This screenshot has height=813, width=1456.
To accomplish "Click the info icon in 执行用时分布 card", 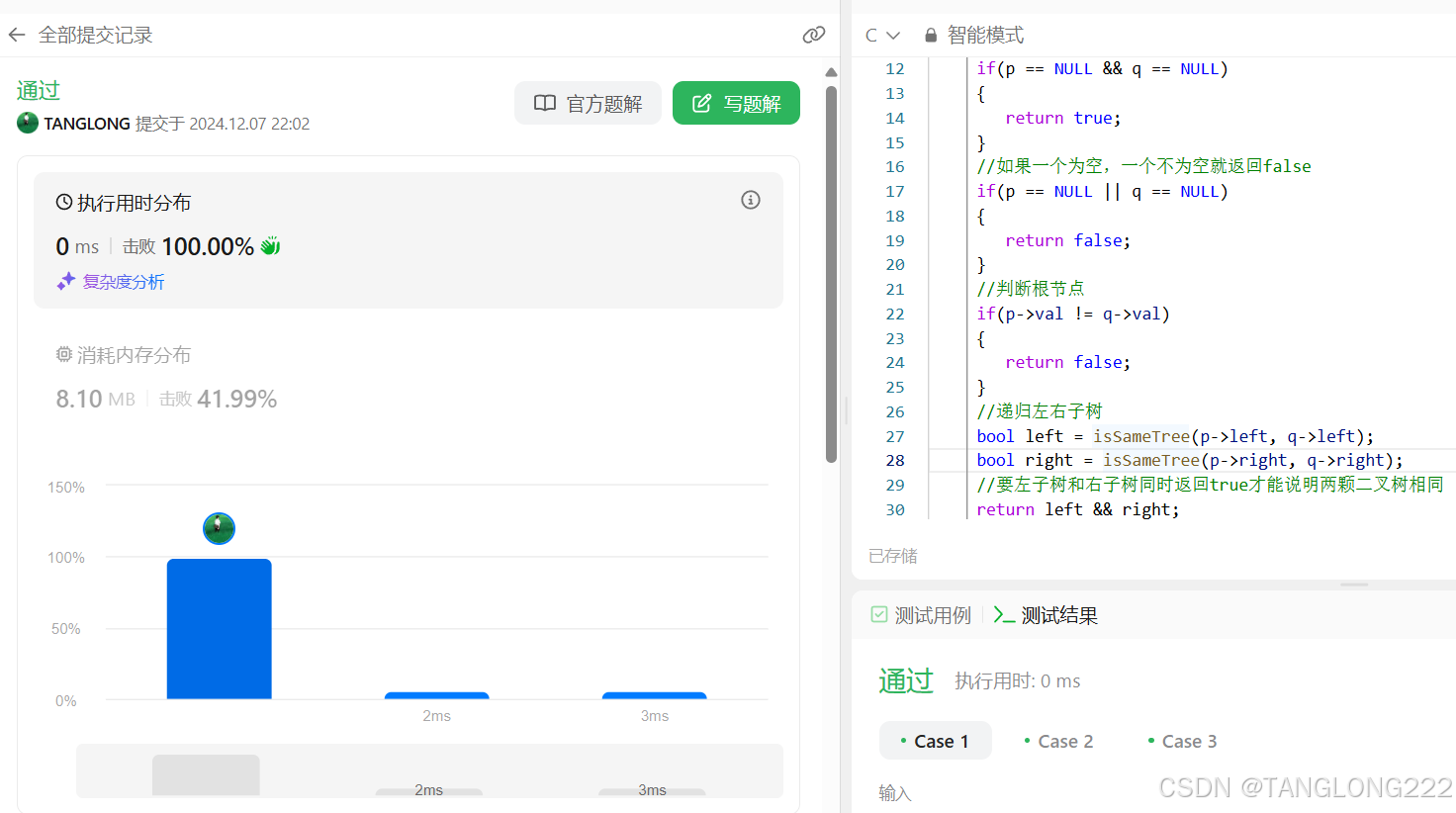I will [751, 200].
